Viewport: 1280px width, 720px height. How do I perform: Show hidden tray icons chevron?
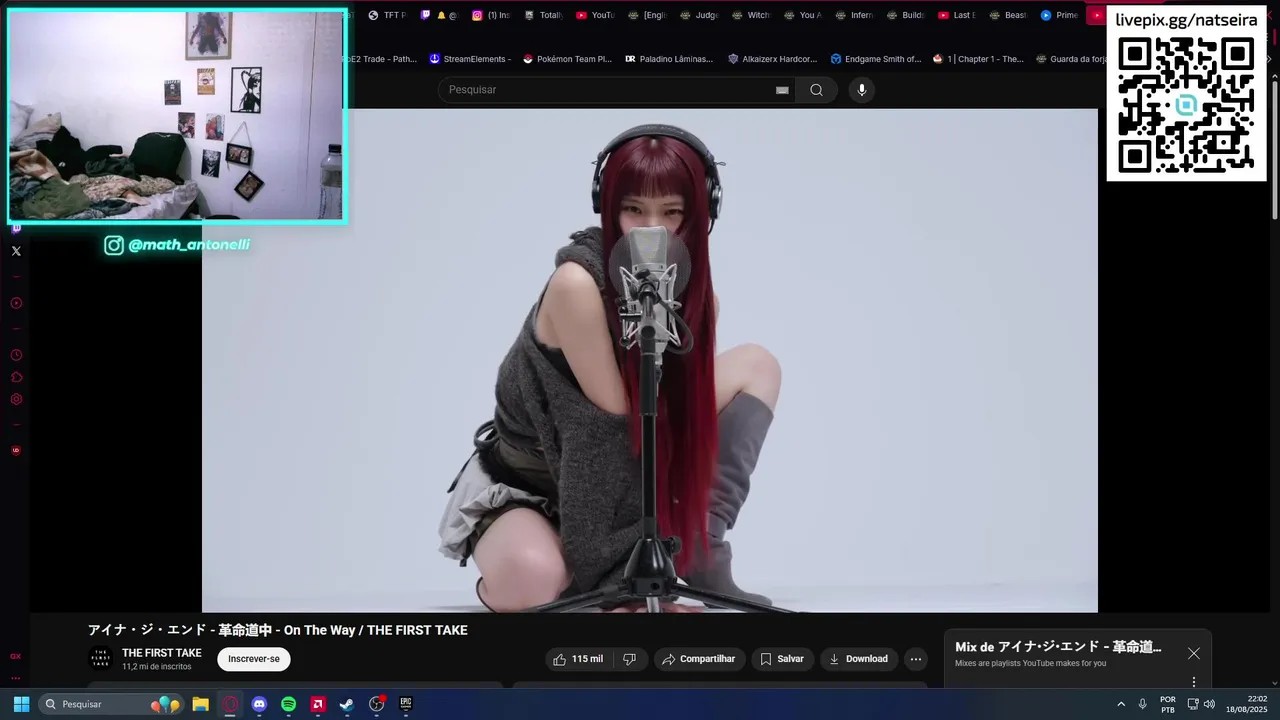[x=1120, y=704]
